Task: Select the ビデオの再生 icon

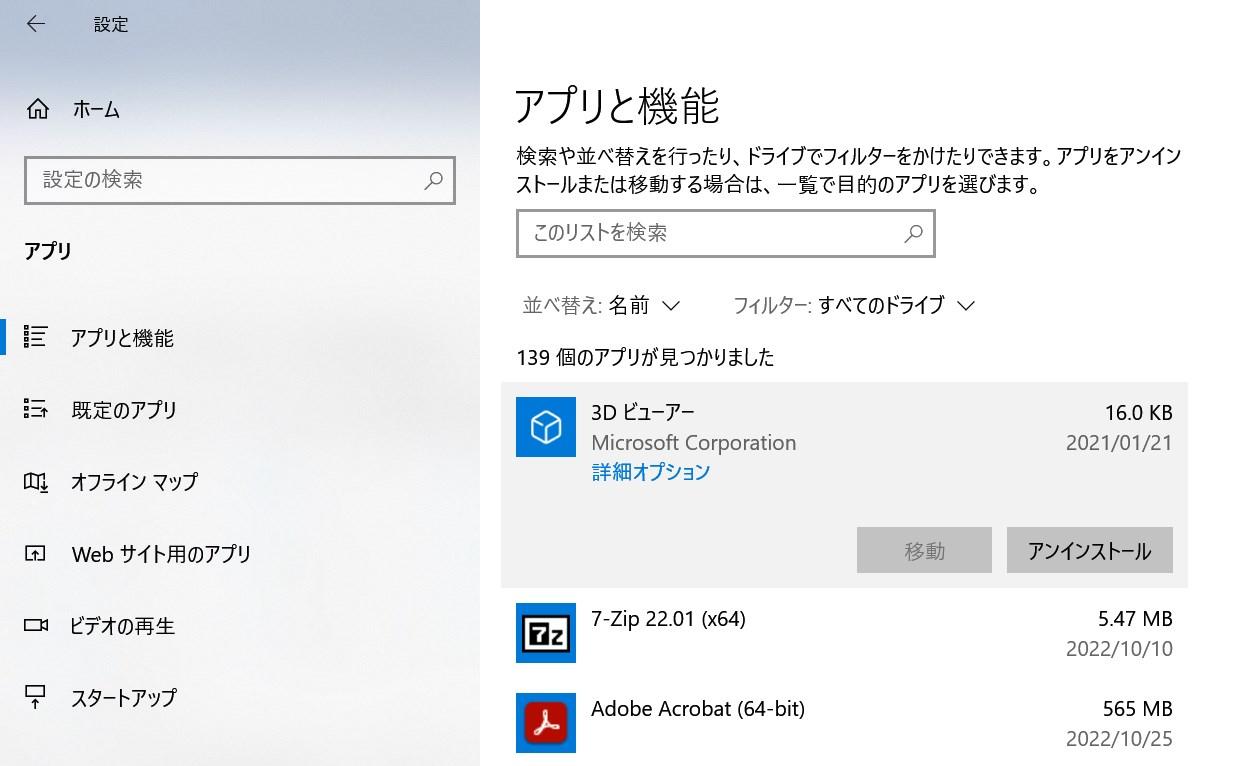Action: pyautogui.click(x=35, y=626)
